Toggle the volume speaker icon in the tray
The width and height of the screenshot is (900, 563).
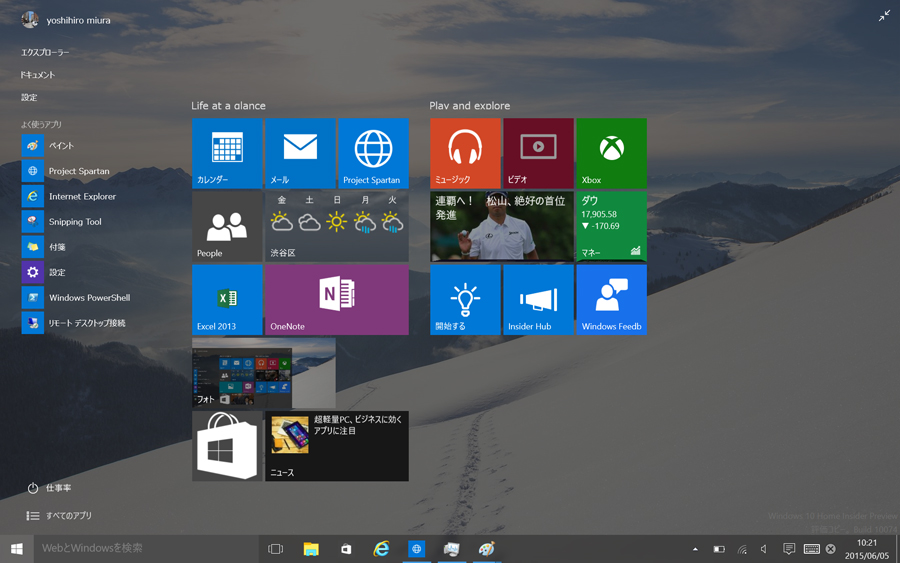pos(764,549)
